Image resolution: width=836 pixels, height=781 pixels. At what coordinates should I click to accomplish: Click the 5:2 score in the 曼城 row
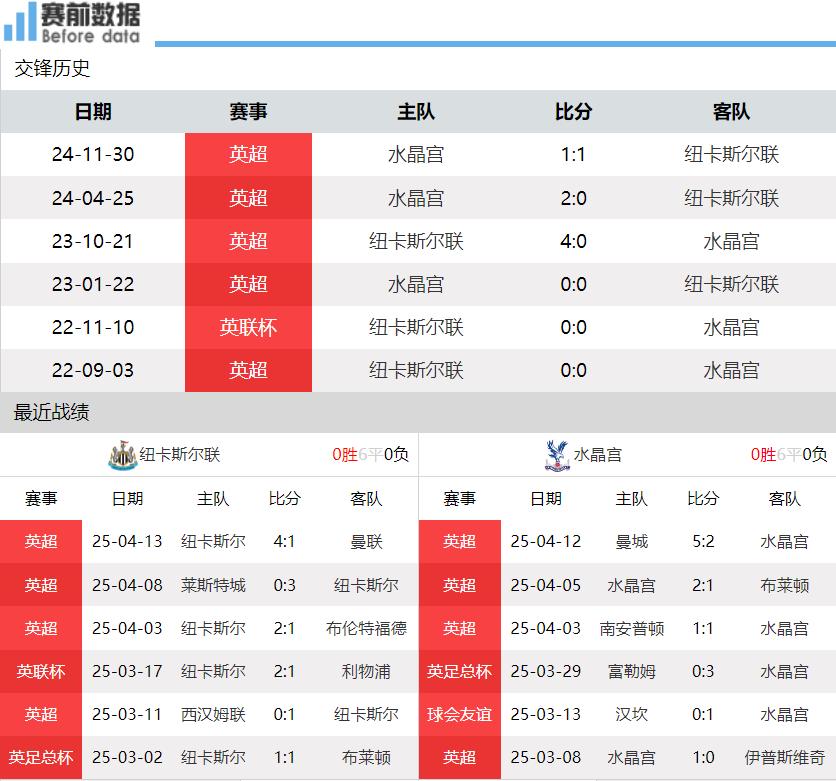pyautogui.click(x=703, y=542)
